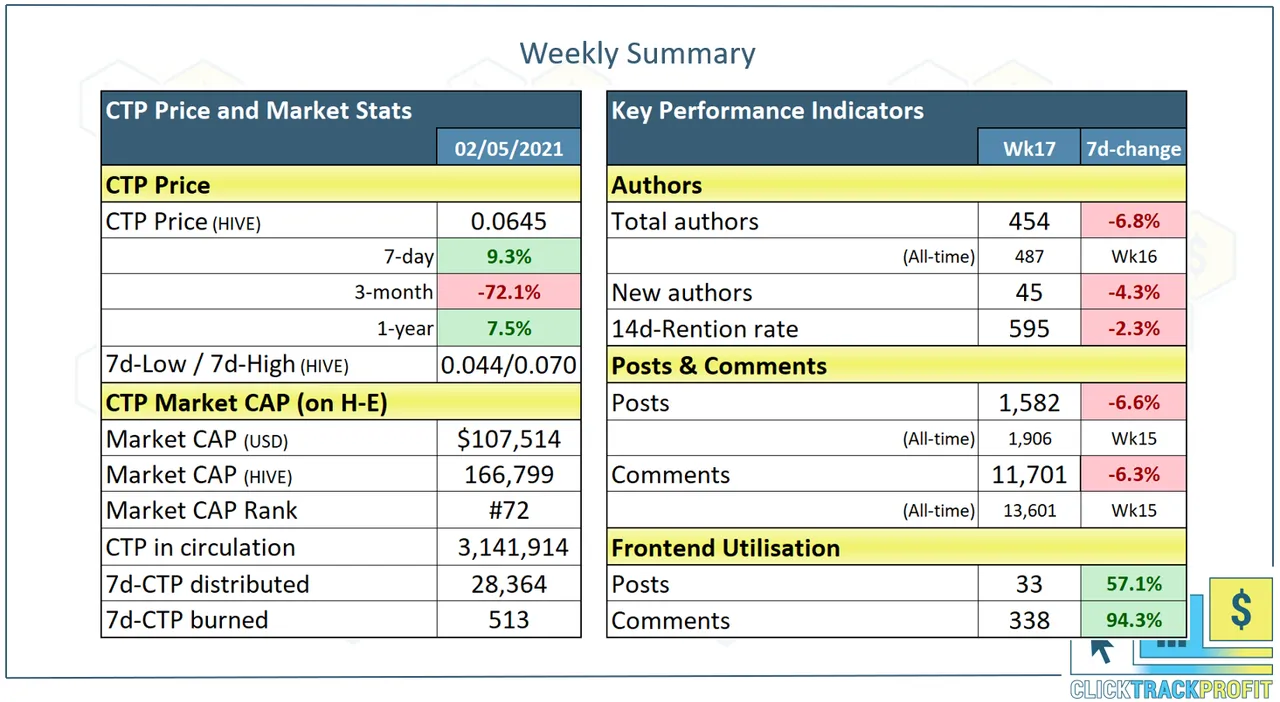Click the 94.3% frontend comments change
This screenshot has height=702, width=1280.
[x=1134, y=620]
